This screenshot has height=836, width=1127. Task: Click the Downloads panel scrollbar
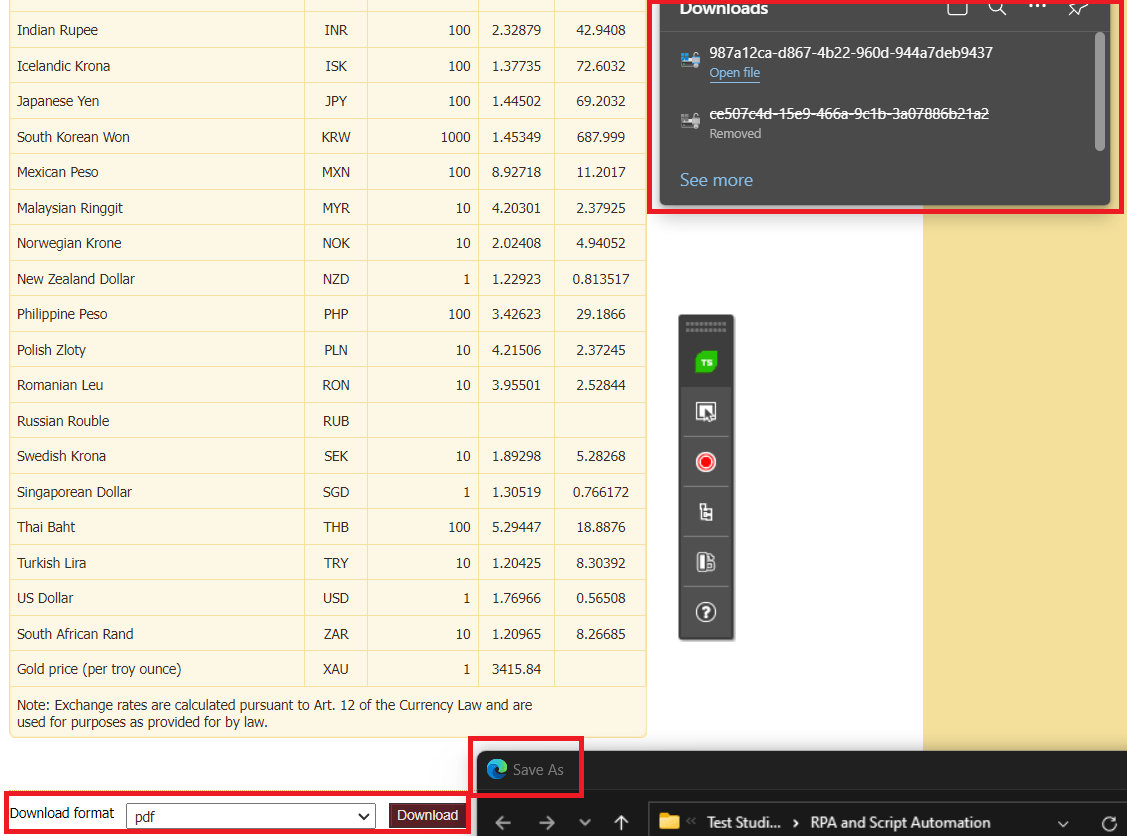pyautogui.click(x=1100, y=92)
